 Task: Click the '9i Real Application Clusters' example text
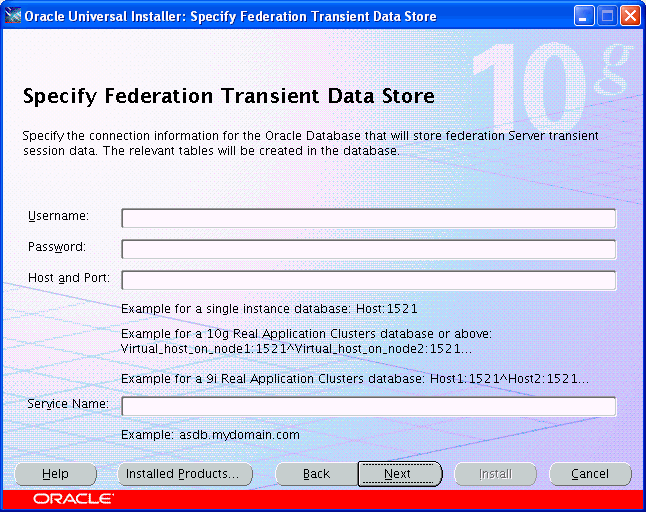(355, 379)
